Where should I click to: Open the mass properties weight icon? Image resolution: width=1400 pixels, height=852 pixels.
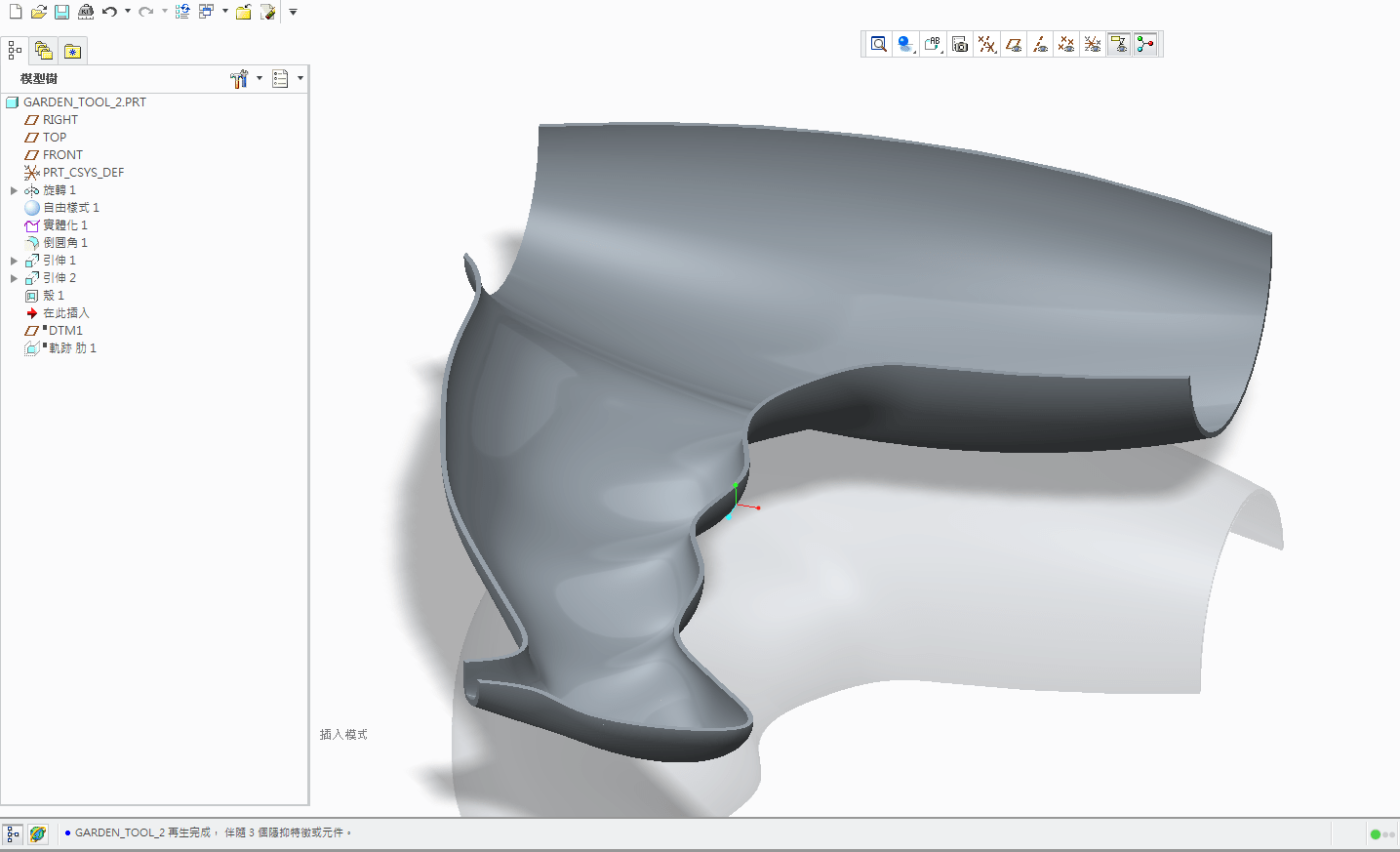[x=86, y=12]
